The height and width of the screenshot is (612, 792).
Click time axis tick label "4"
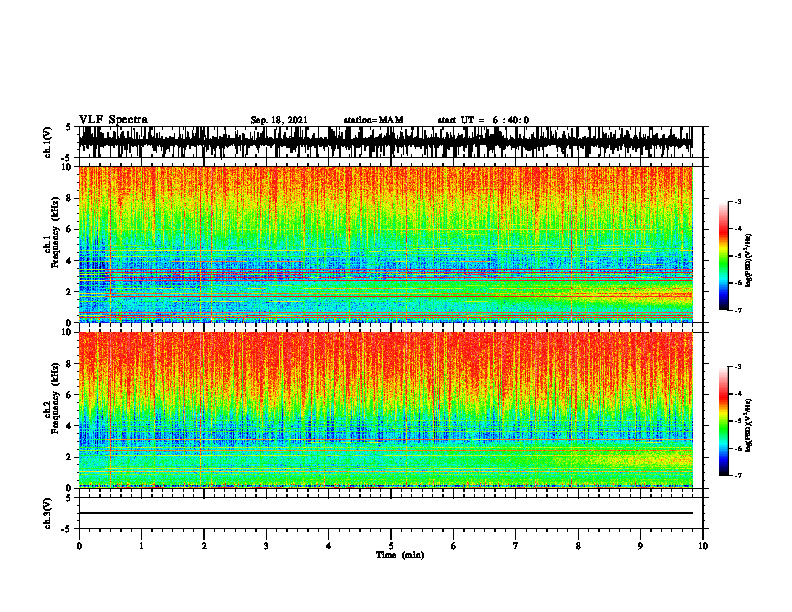[329, 546]
